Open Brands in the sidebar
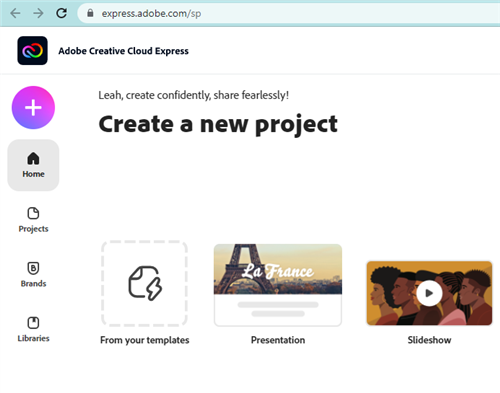Screen dimensions: 500x393 tap(33, 275)
